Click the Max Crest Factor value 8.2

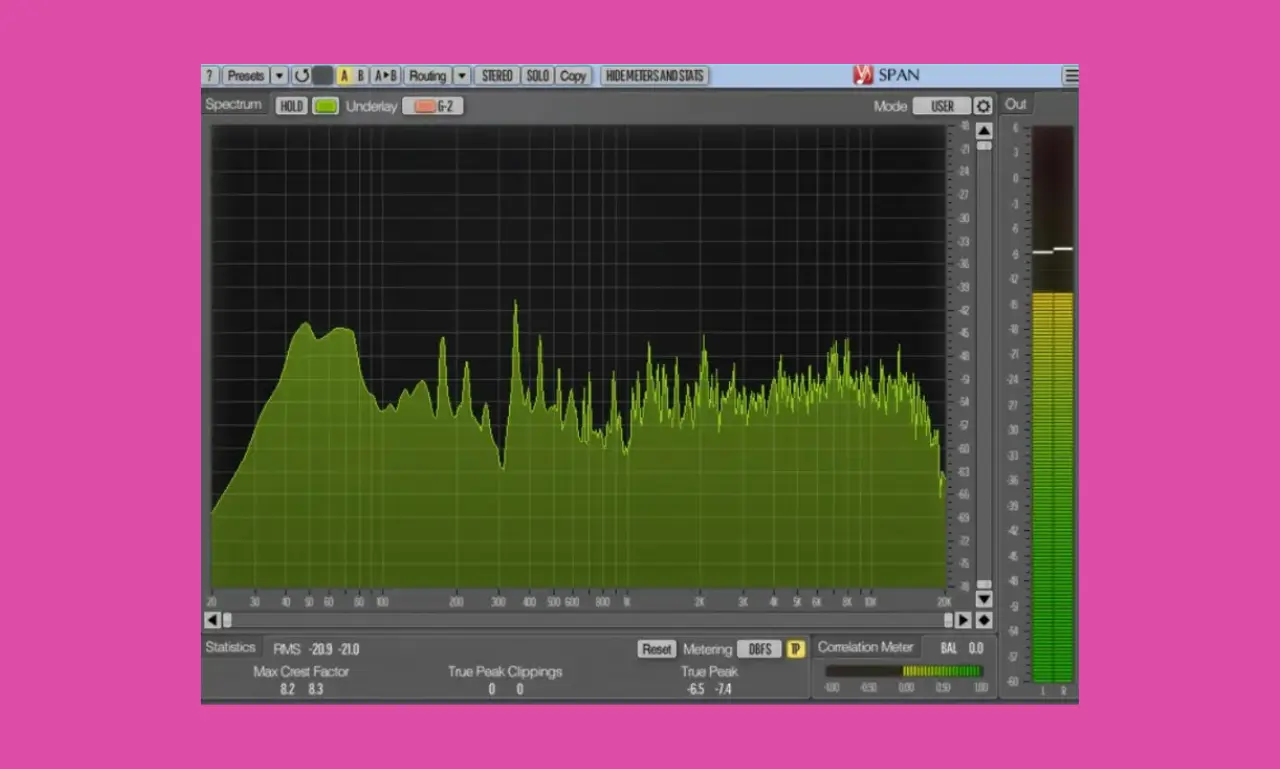coord(288,689)
